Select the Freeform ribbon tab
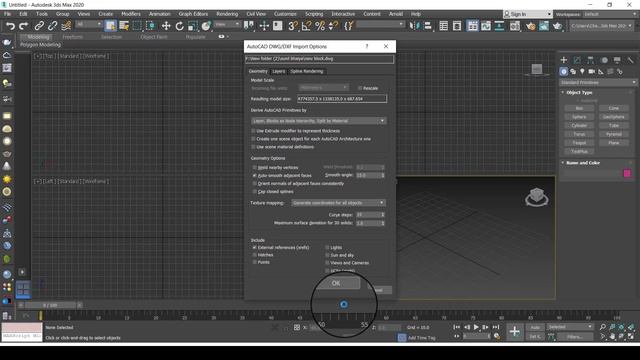The image size is (640, 360). [73, 37]
